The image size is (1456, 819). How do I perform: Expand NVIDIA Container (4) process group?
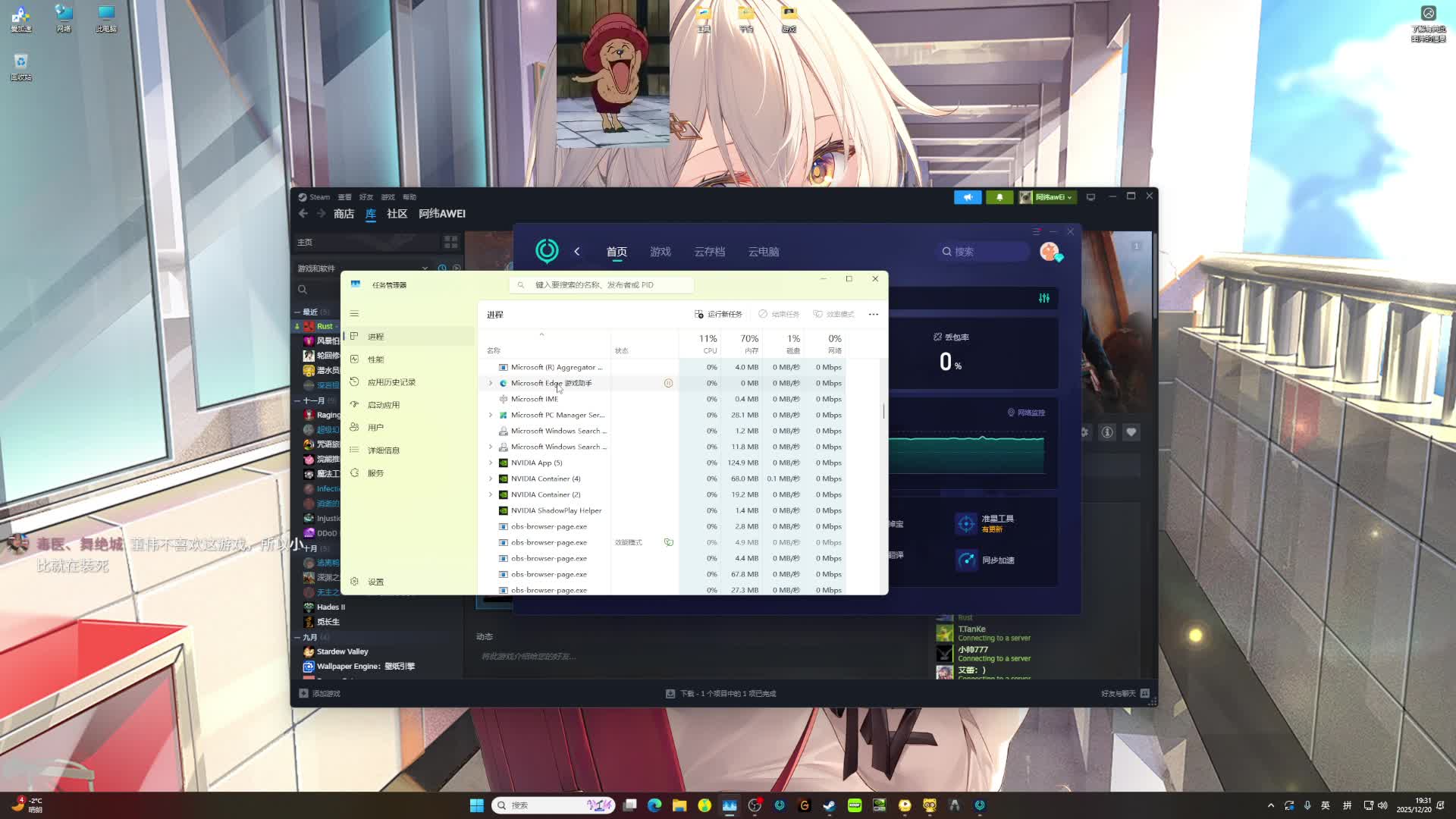[x=491, y=479]
